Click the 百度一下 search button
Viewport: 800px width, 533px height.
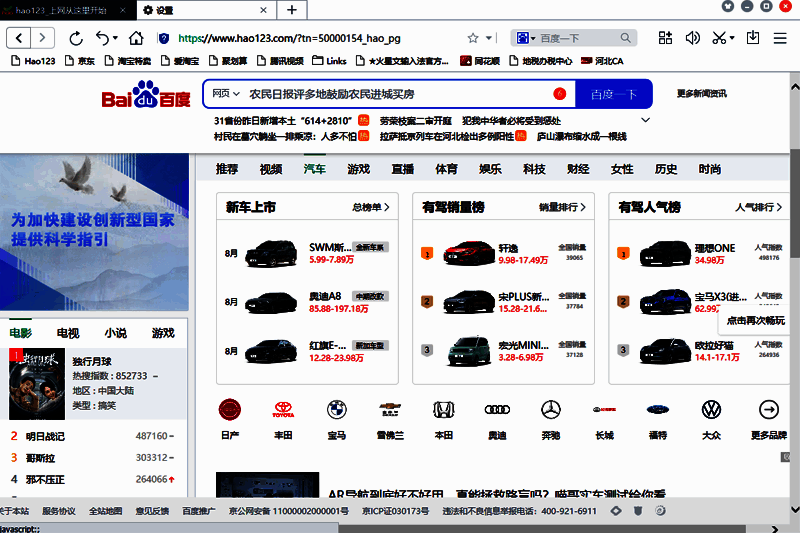point(614,94)
